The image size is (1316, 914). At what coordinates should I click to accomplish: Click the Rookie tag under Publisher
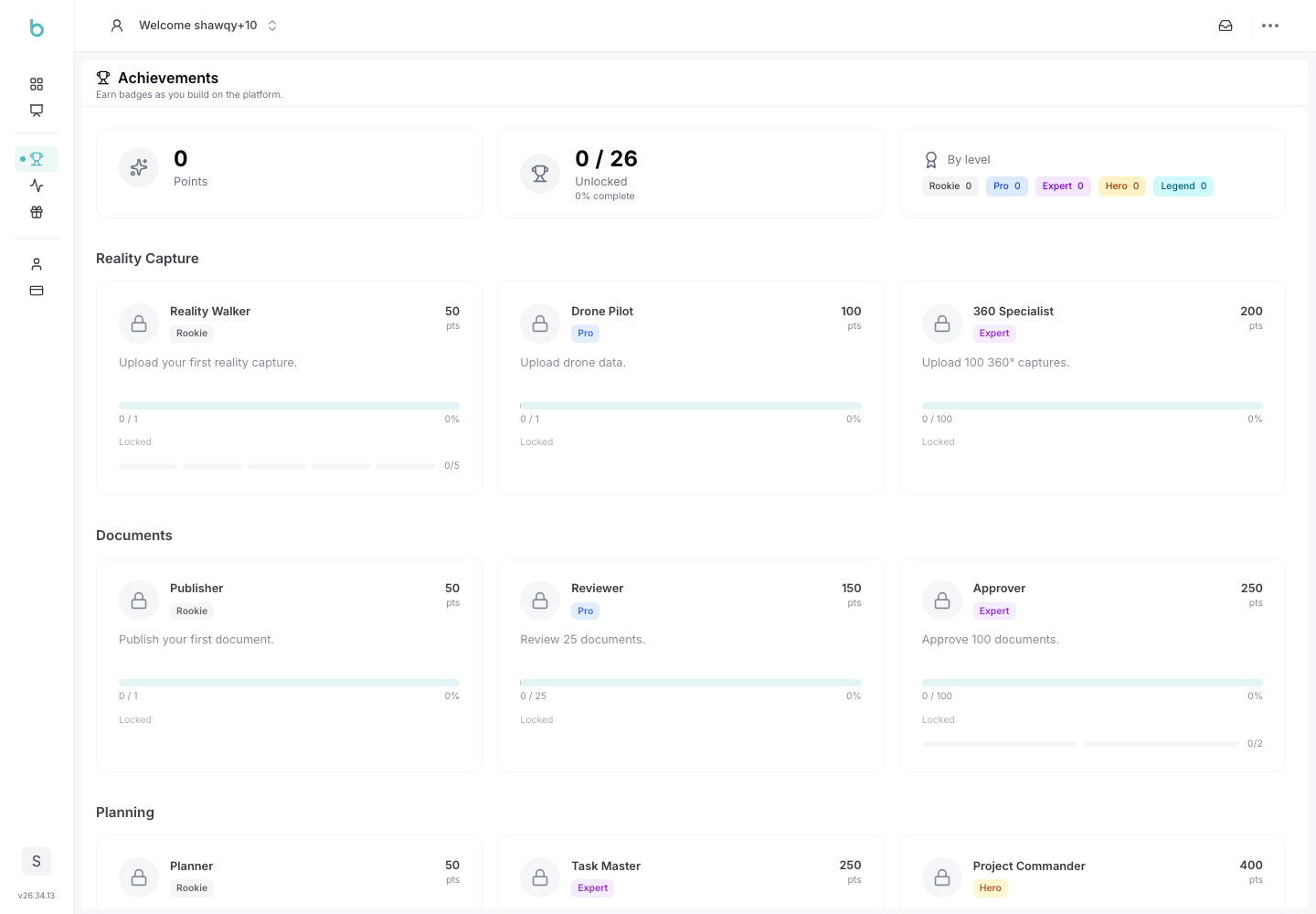pos(192,611)
